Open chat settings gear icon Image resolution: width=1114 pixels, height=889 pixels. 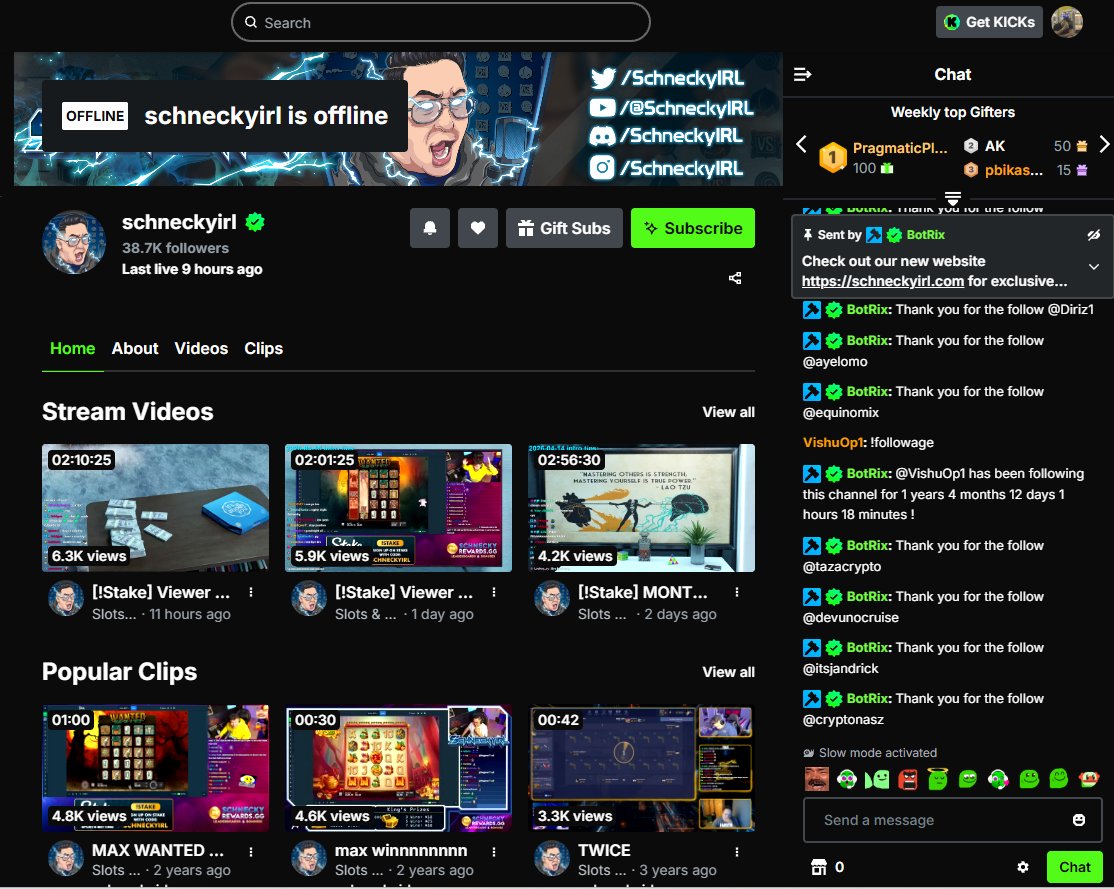1023,867
